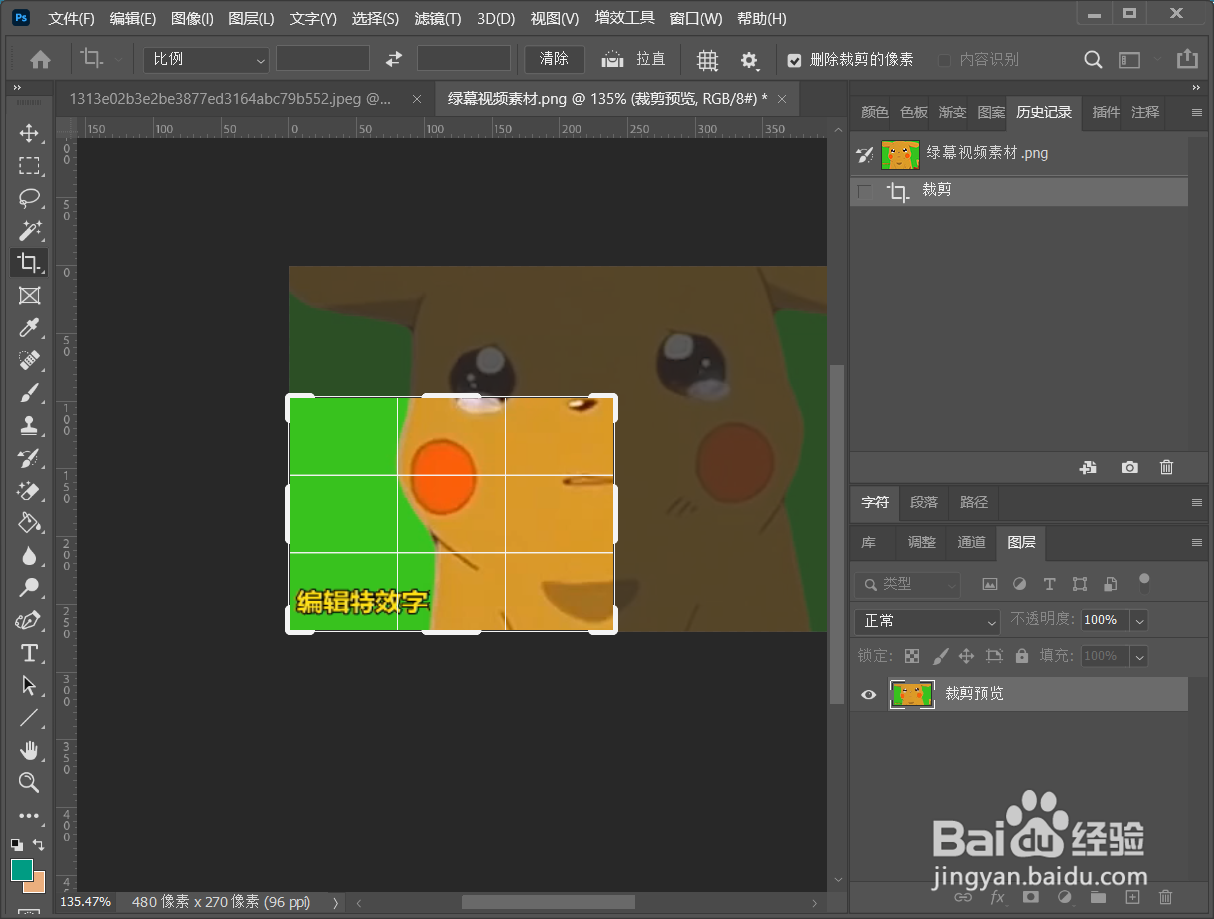Image resolution: width=1214 pixels, height=919 pixels.
Task: Click the Home icon in options bar
Action: click(x=40, y=60)
